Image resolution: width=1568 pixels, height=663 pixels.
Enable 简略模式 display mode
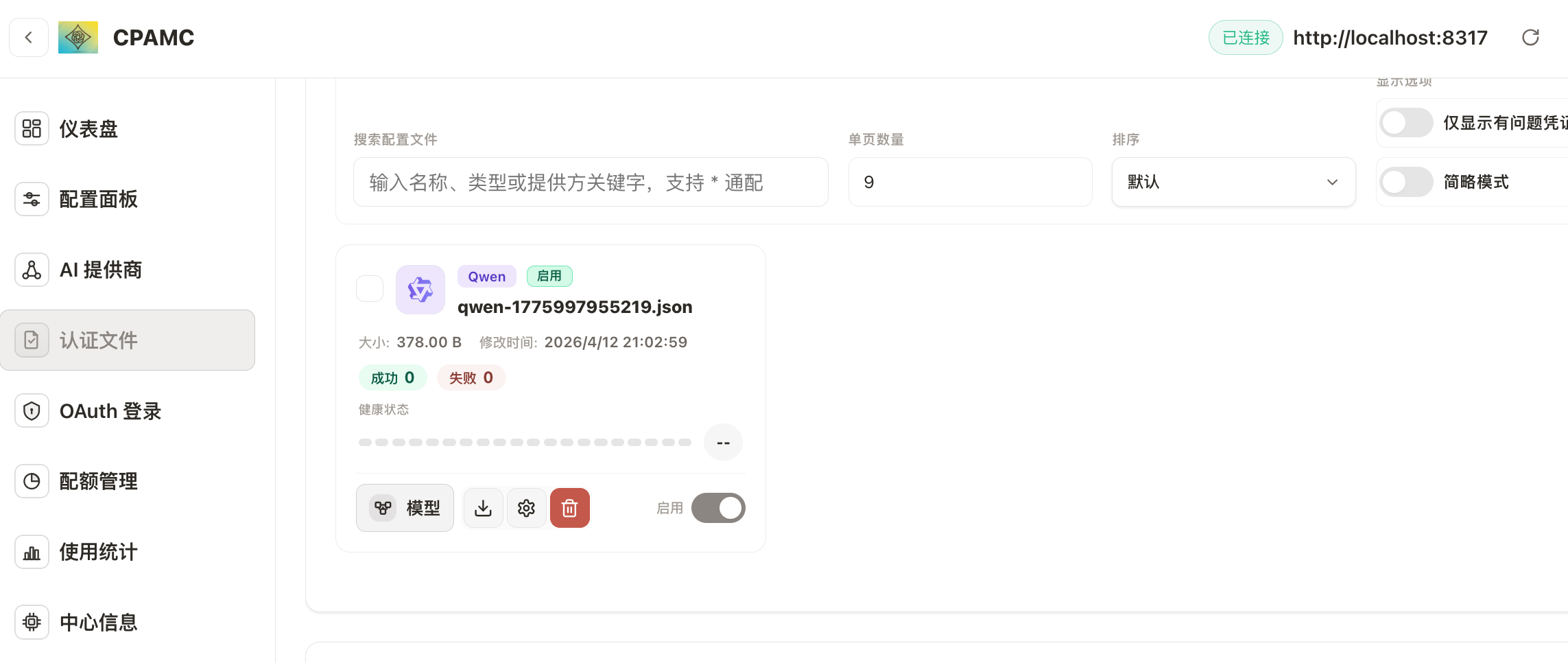click(x=1405, y=182)
